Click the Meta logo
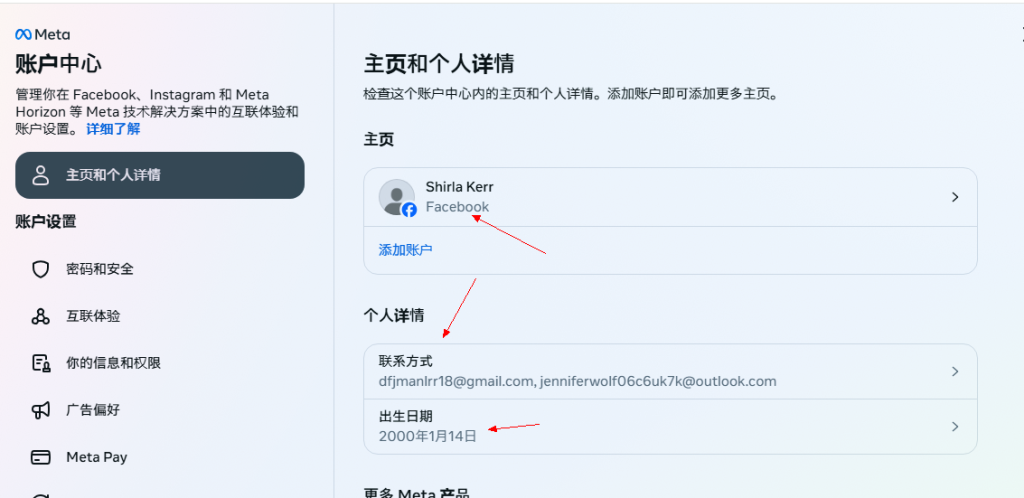The width and height of the screenshot is (1024, 498). point(42,34)
